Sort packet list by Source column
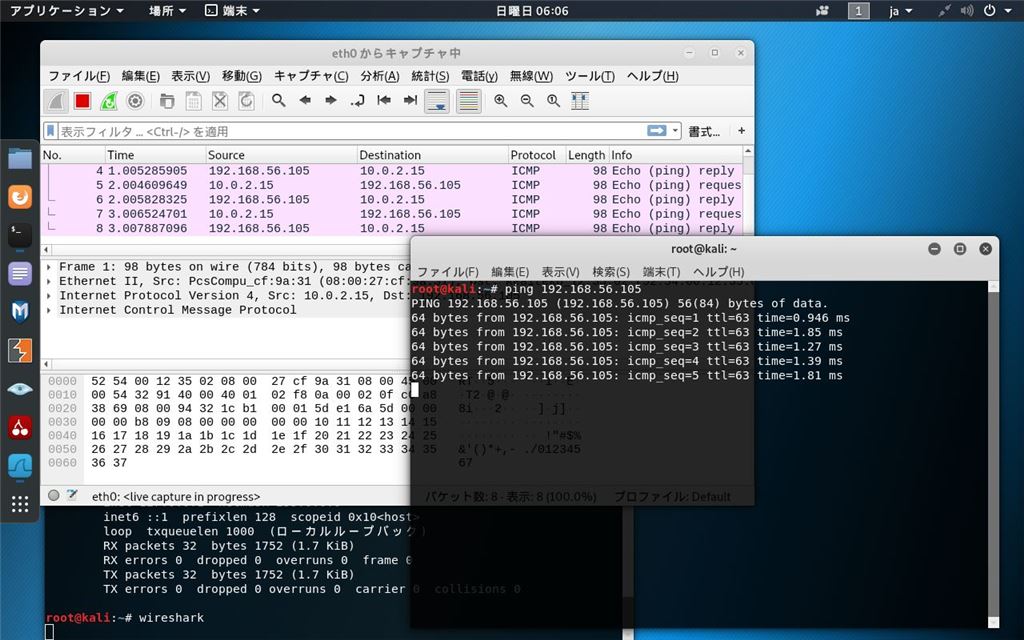Screen dimensions: 1024x640 click(281, 155)
